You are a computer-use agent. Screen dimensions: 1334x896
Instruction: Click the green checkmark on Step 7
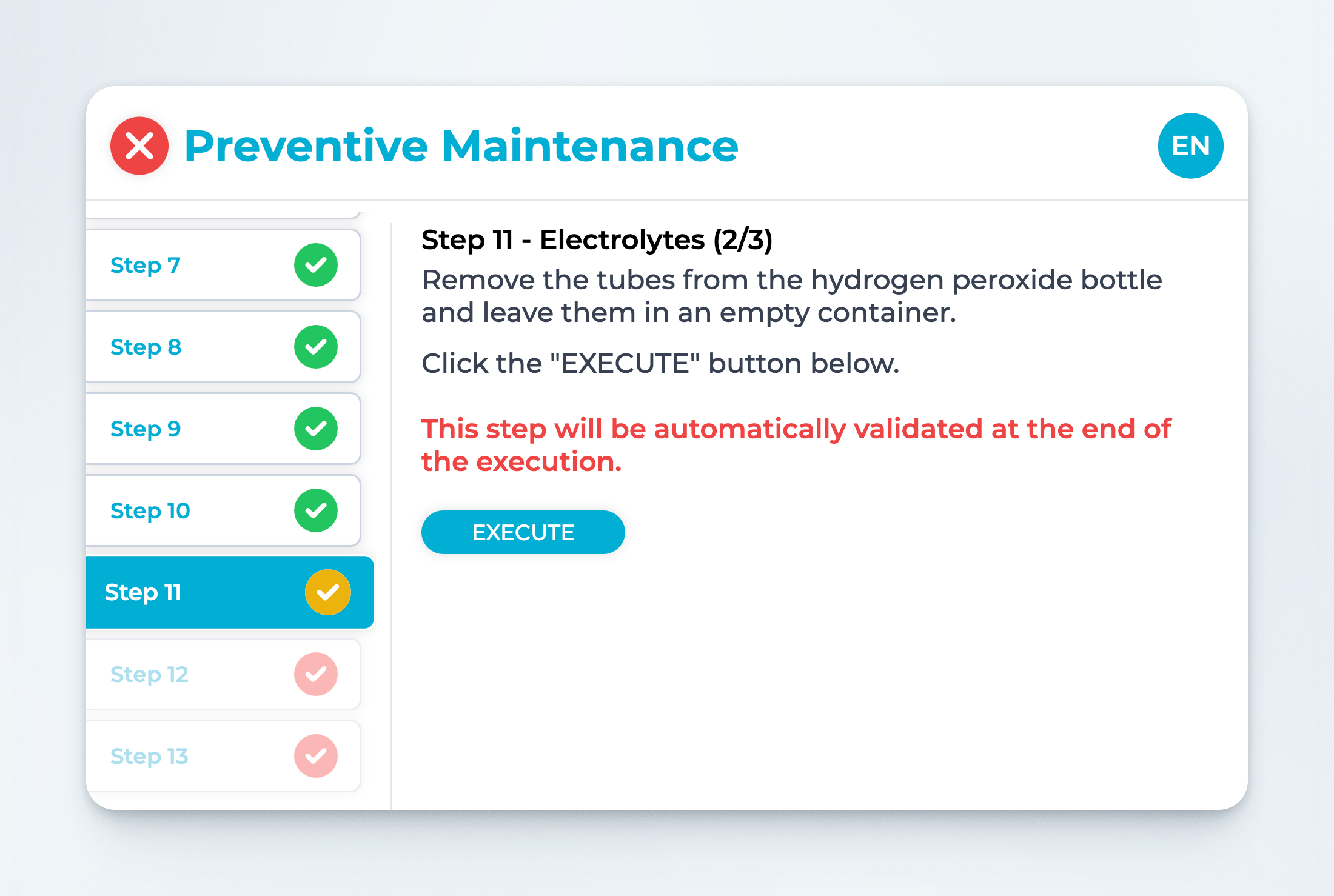pyautogui.click(x=315, y=265)
